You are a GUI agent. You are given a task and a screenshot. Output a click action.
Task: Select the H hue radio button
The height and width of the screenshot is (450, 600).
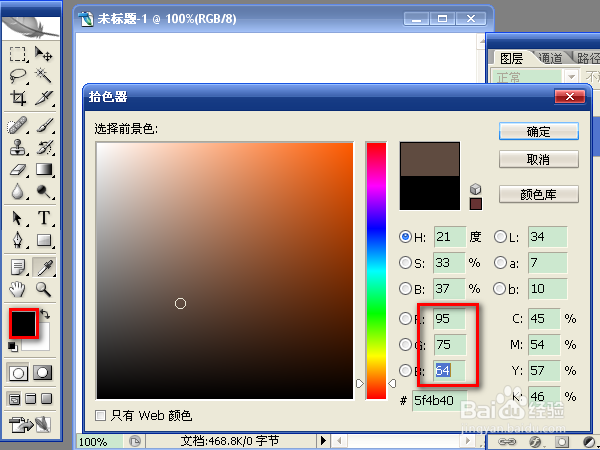coord(405,236)
